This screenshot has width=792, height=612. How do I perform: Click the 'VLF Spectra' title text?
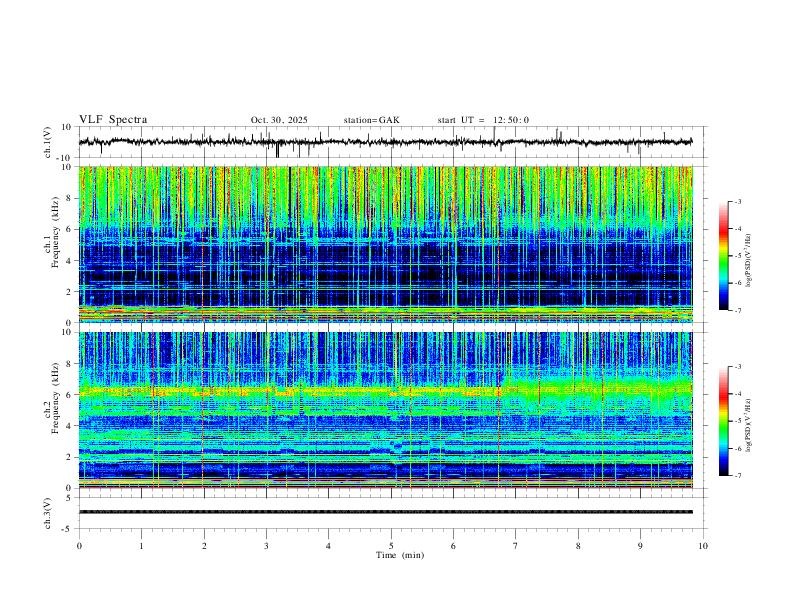click(113, 120)
